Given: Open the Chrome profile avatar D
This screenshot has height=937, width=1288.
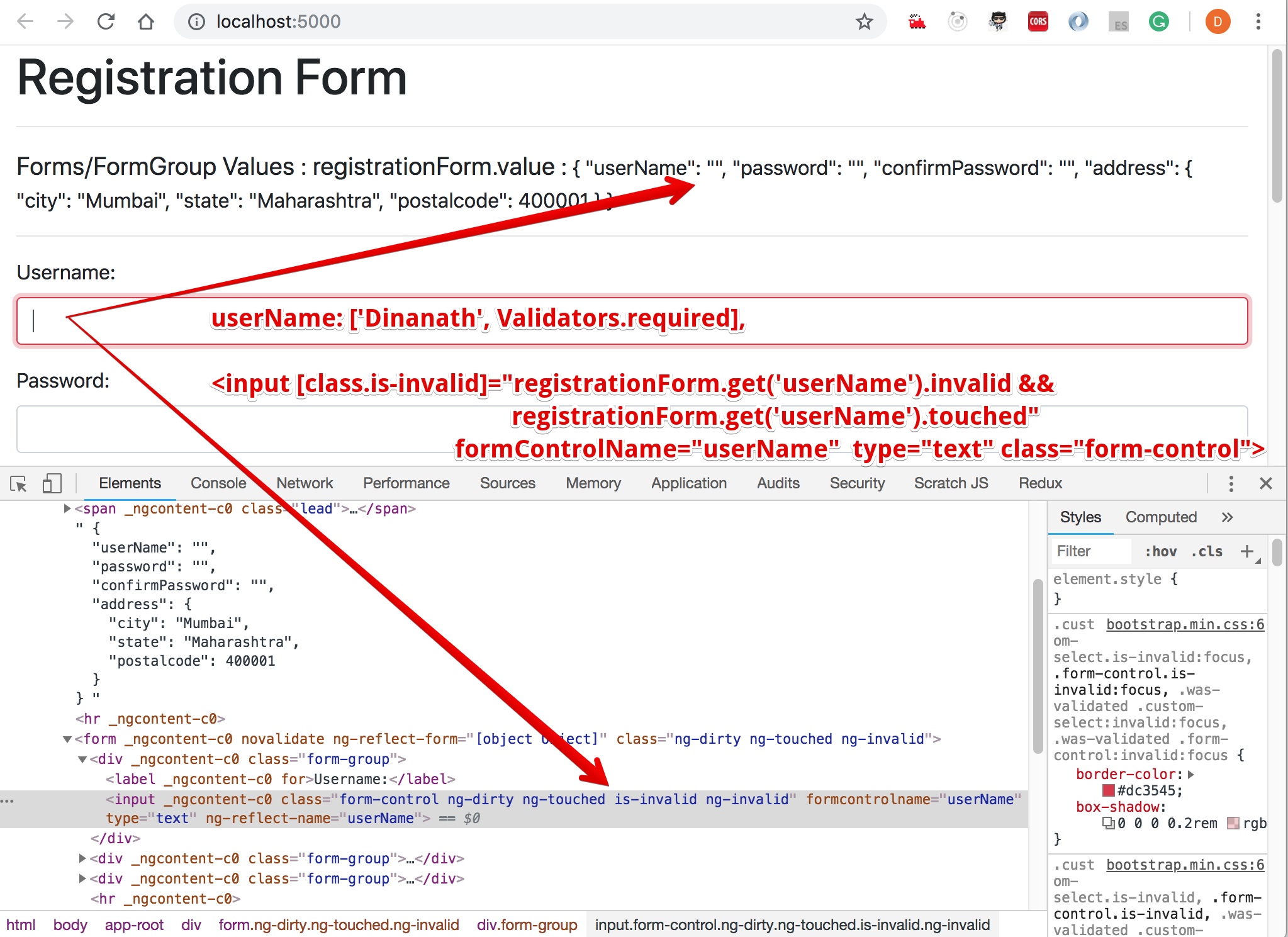Looking at the screenshot, I should (x=1217, y=21).
